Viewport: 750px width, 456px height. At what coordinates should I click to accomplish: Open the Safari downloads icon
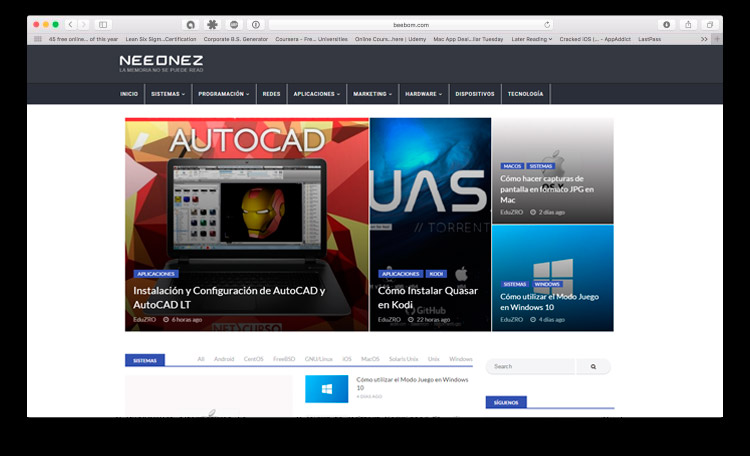666,24
